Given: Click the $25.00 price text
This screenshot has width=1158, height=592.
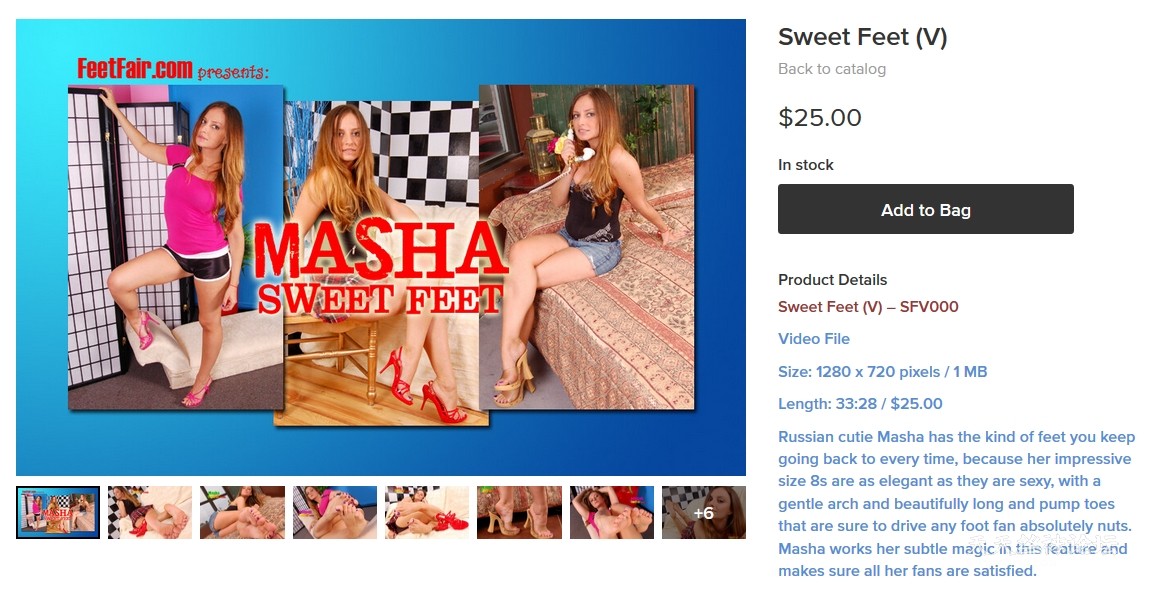Looking at the screenshot, I should coord(820,117).
